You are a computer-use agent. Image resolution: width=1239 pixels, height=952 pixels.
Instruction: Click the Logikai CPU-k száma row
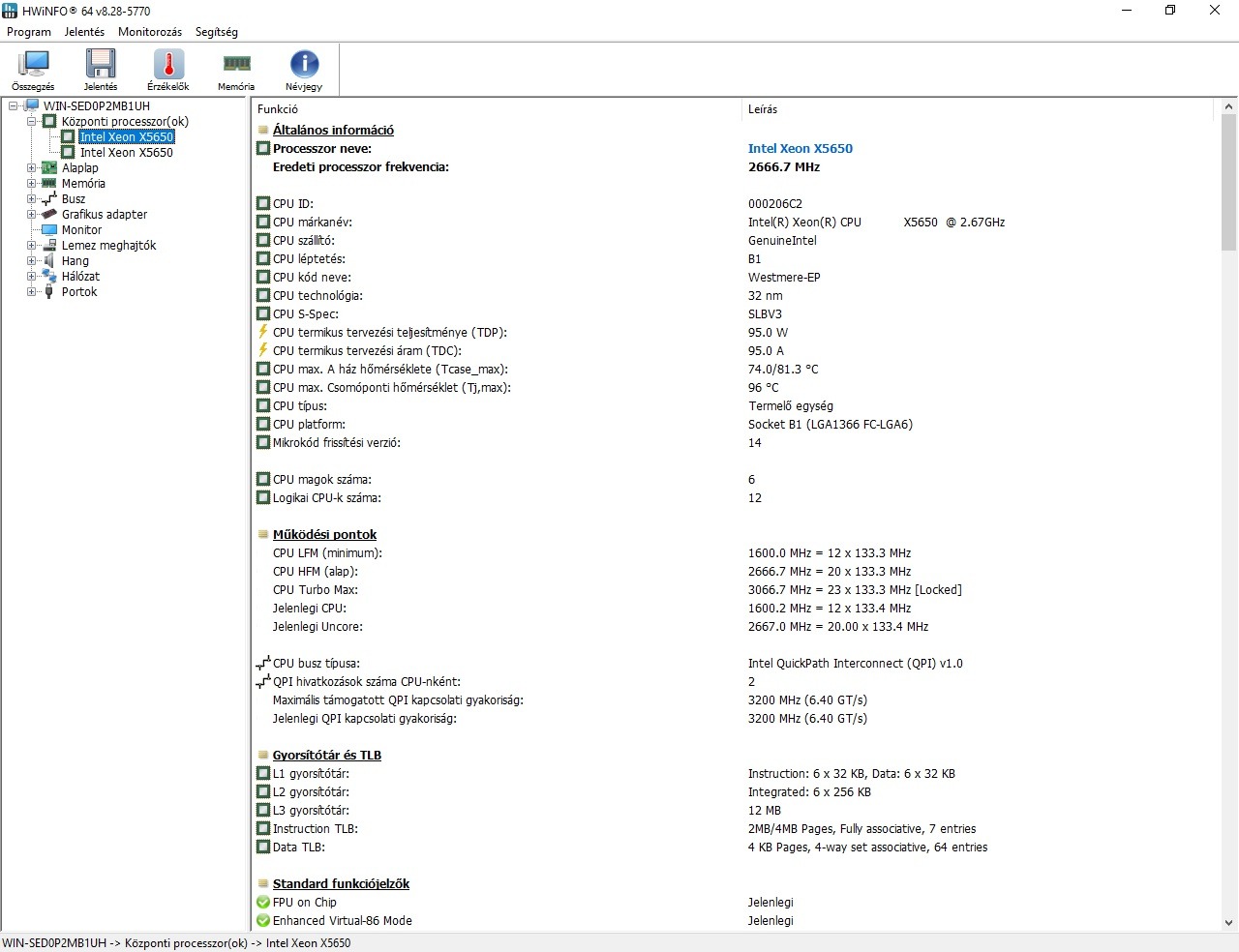[x=327, y=497]
